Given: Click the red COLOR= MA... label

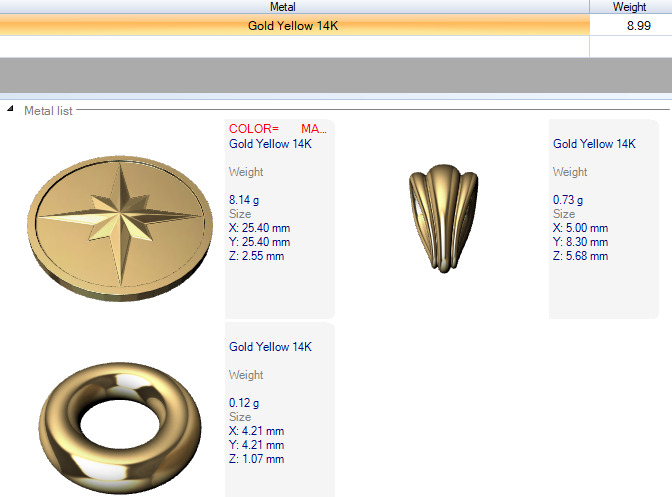Looking at the screenshot, I should (x=278, y=129).
